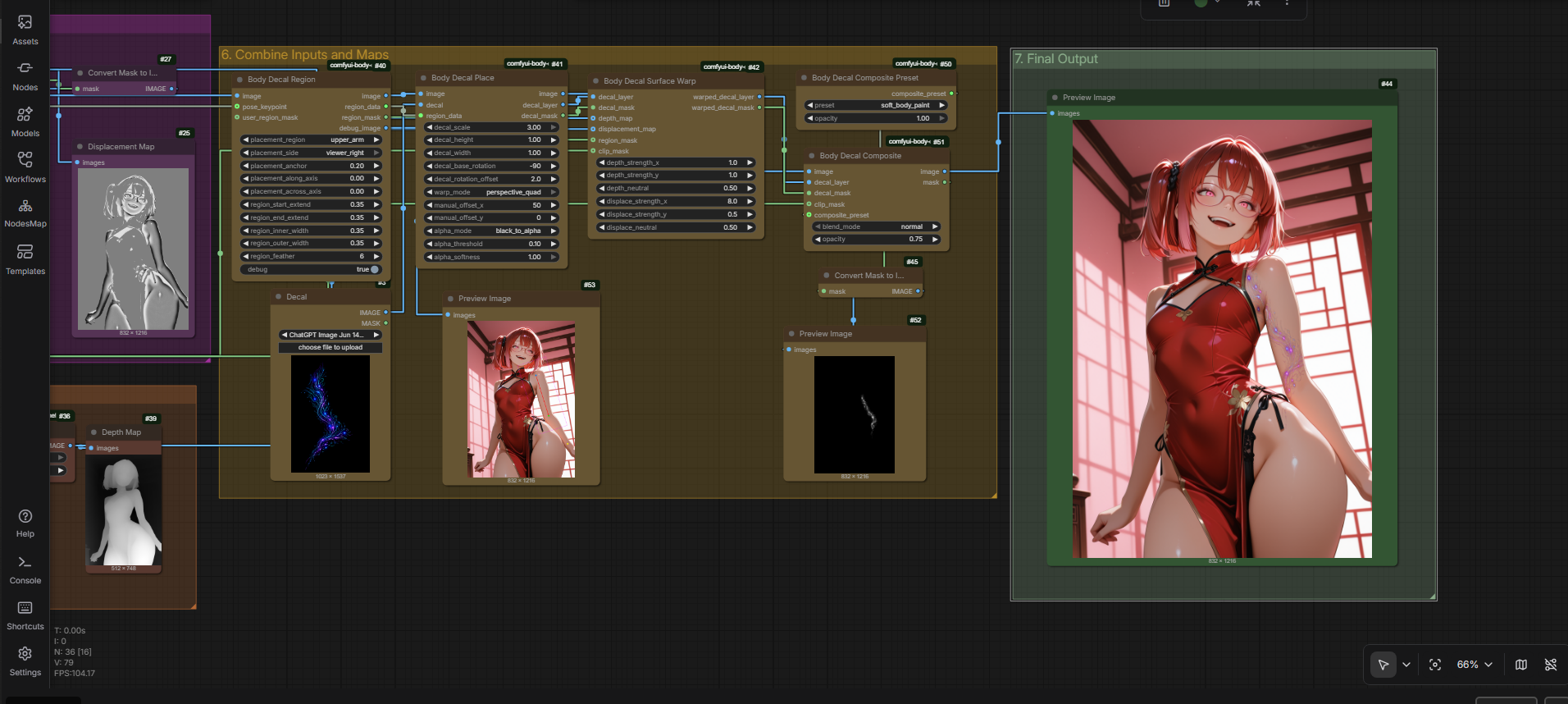Screen dimensions: 1568x704
Task: Collapse the Body Decal Surface Warp node
Action: click(x=596, y=81)
